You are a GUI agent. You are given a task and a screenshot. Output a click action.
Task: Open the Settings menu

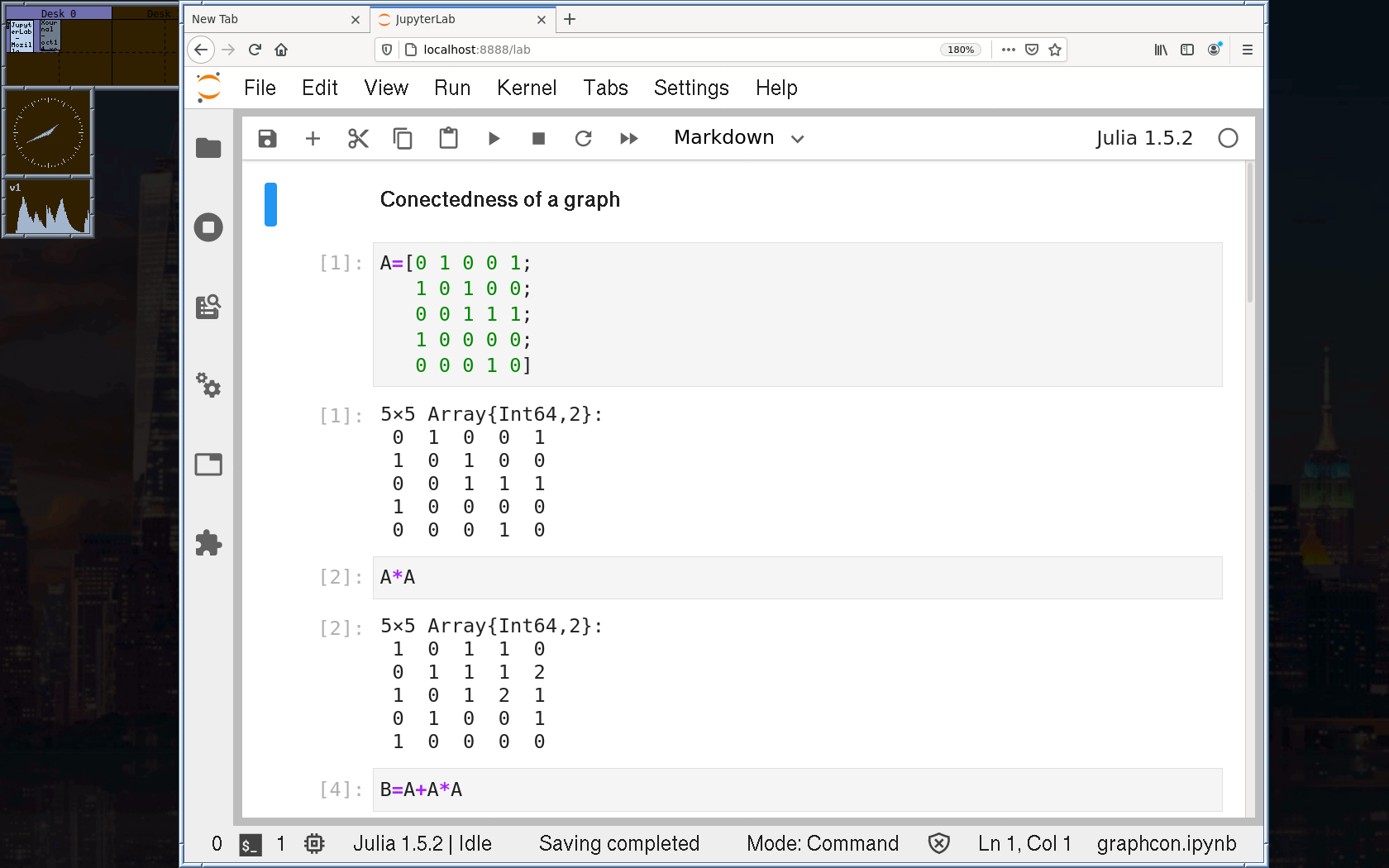[x=691, y=88]
